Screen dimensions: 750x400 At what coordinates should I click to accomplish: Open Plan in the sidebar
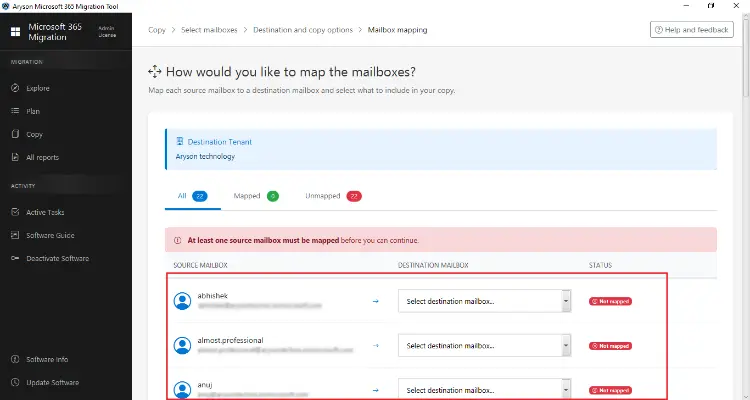[33, 111]
